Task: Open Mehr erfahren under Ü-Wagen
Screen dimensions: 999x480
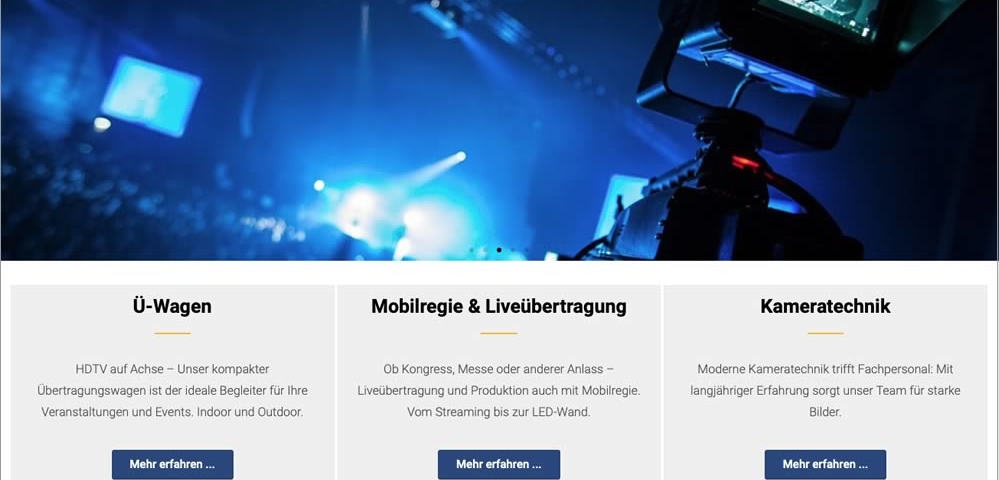Action: 173,464
